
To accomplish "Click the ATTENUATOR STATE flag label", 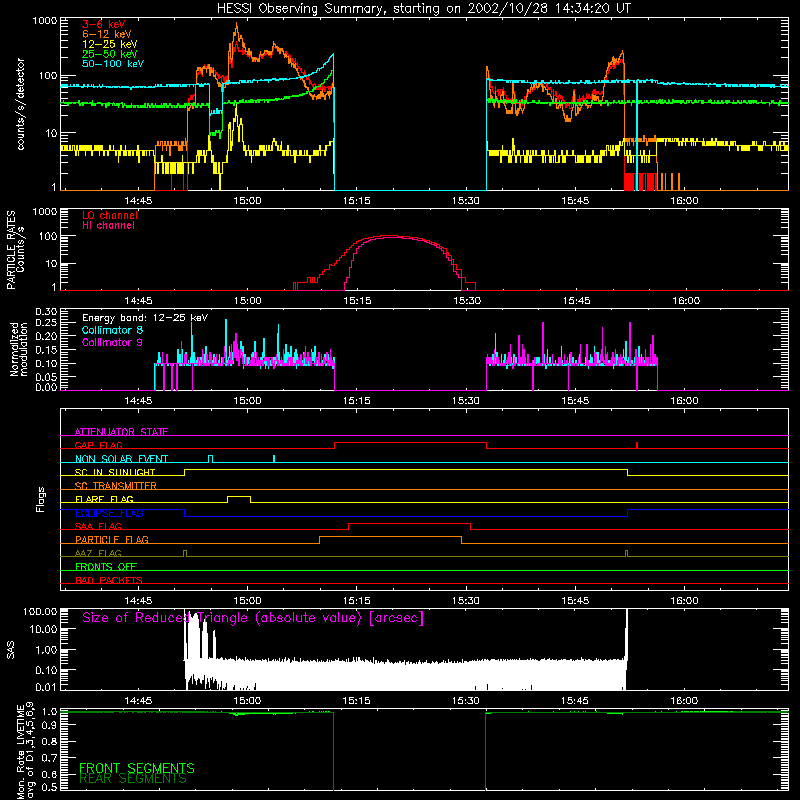I will click(121, 432).
